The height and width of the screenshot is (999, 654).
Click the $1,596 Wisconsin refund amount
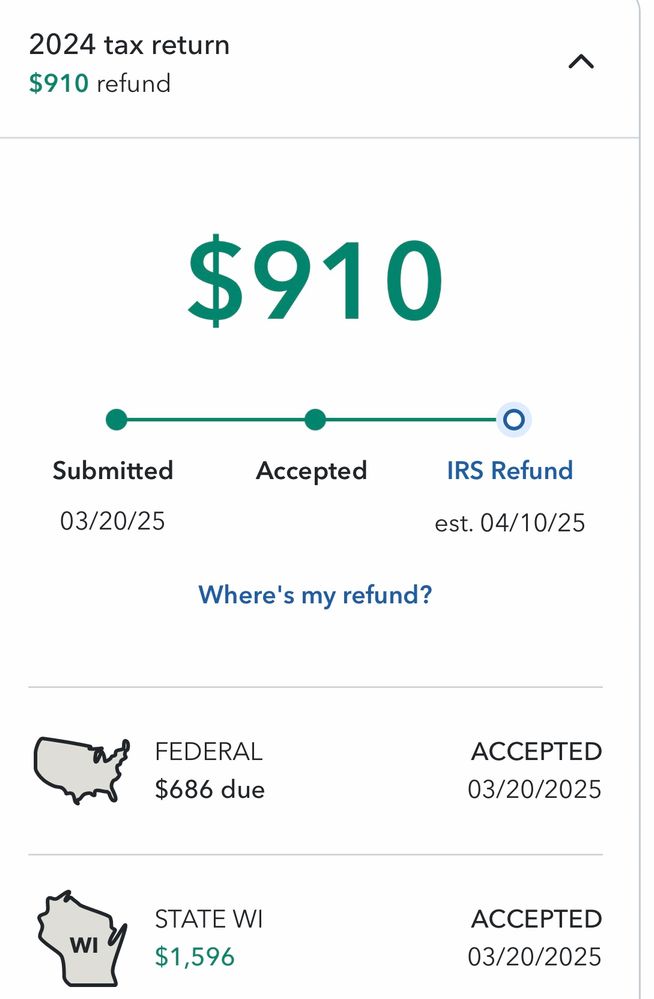click(195, 957)
